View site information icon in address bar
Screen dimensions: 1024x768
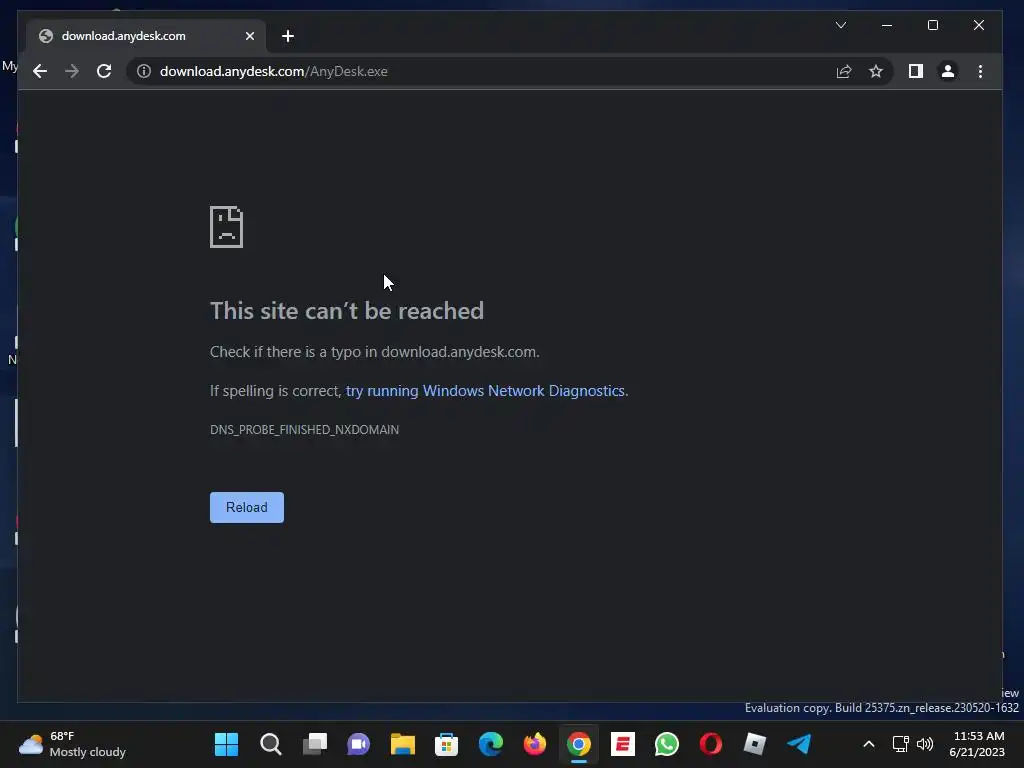pyautogui.click(x=144, y=71)
